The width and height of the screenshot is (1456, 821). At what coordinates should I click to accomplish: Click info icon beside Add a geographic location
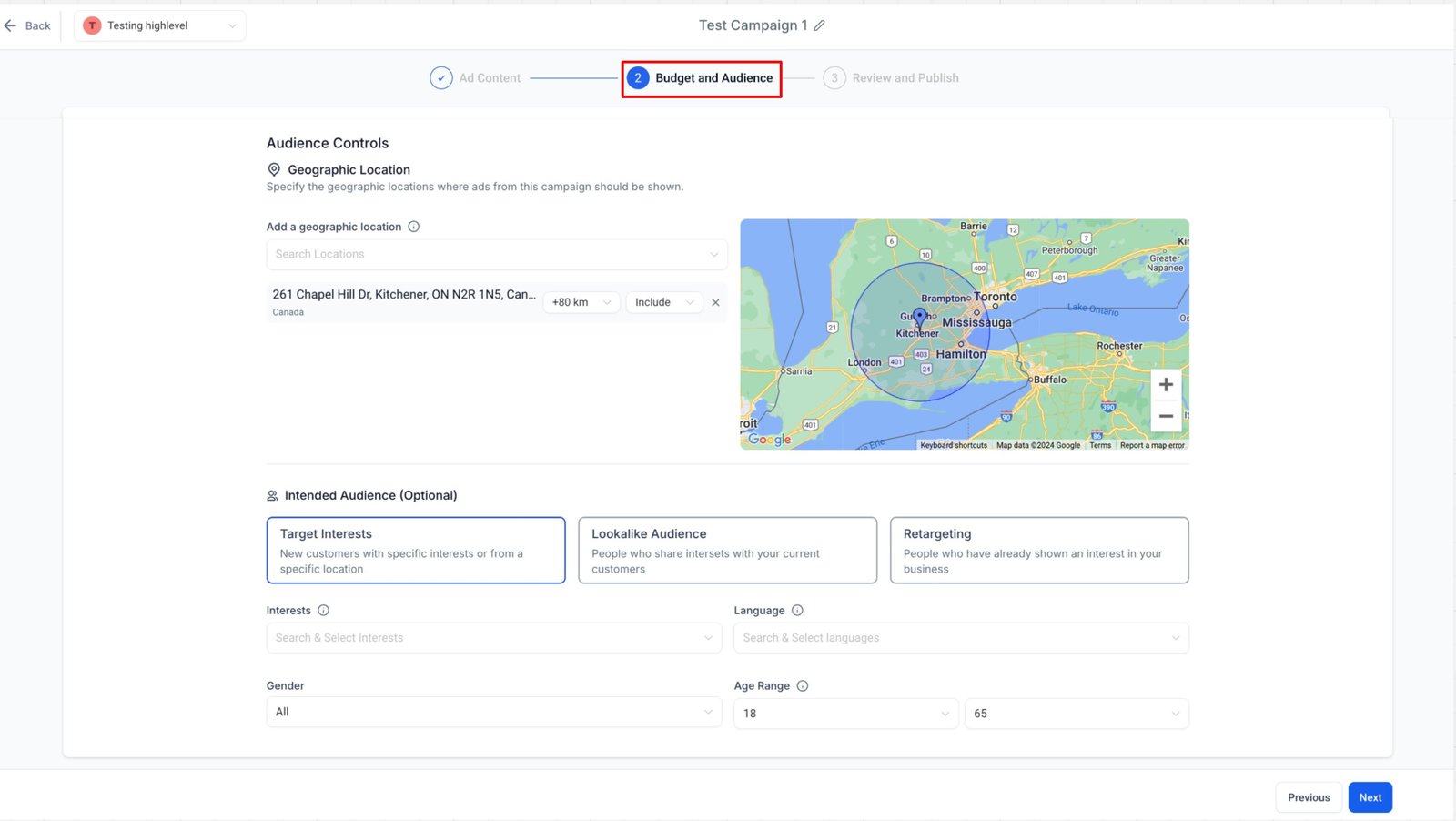414,227
